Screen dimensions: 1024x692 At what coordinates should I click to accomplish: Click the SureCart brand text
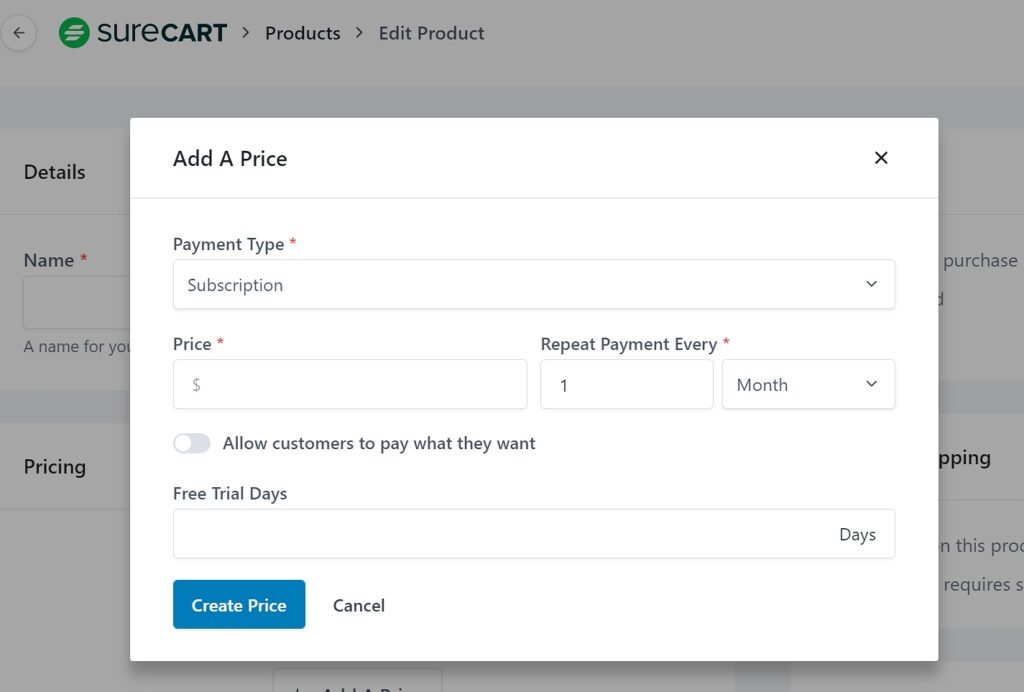(x=162, y=33)
